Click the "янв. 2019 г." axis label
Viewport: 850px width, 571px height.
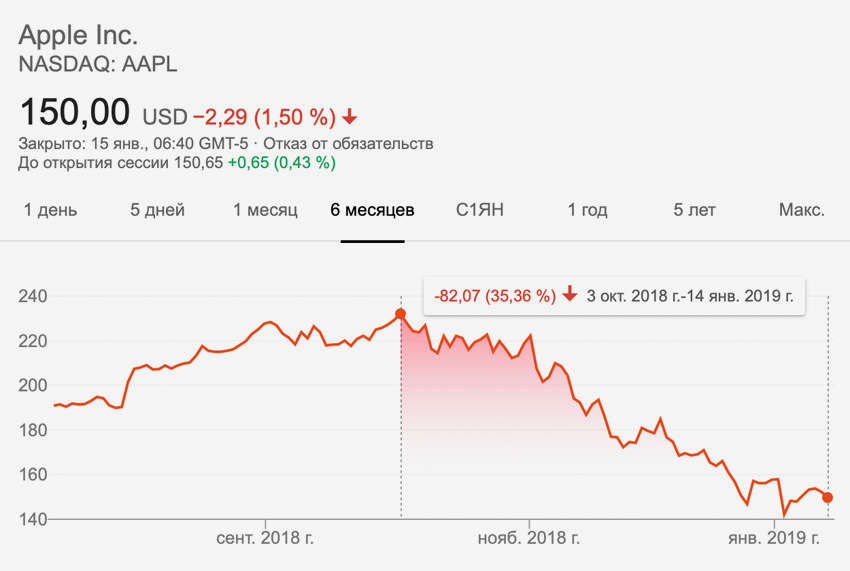point(774,538)
